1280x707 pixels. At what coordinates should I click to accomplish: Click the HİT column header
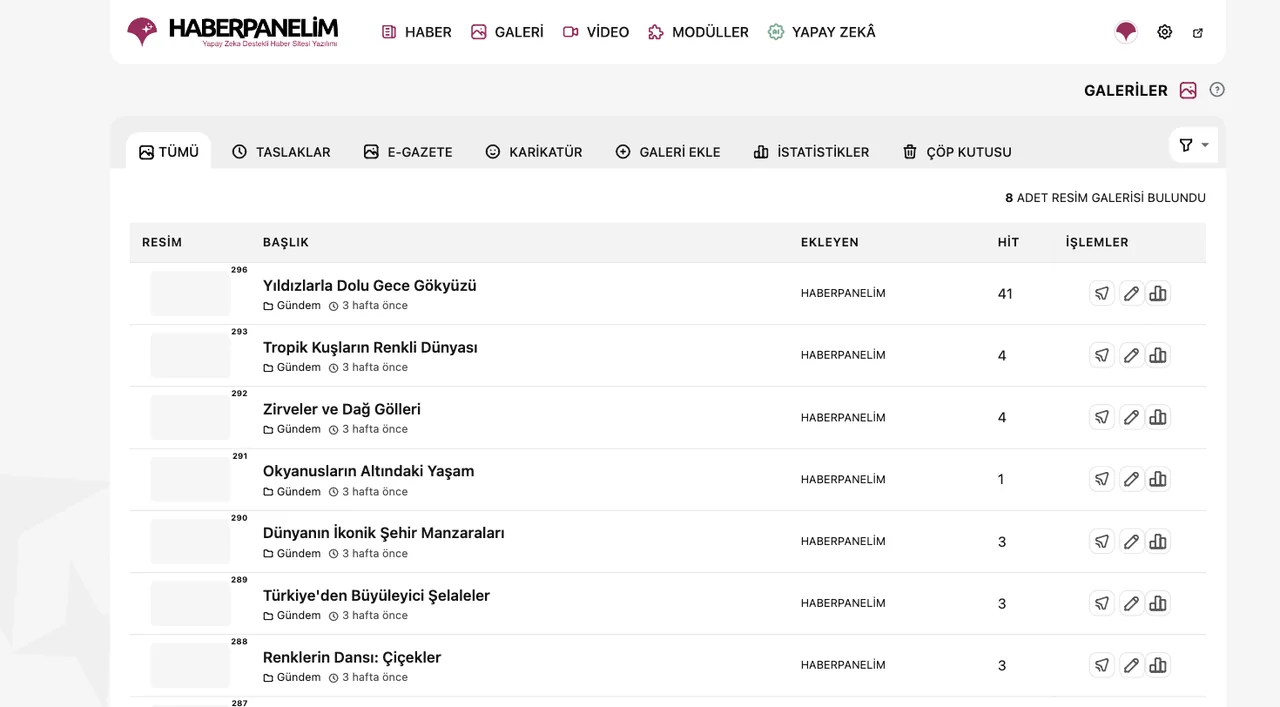(x=1008, y=242)
